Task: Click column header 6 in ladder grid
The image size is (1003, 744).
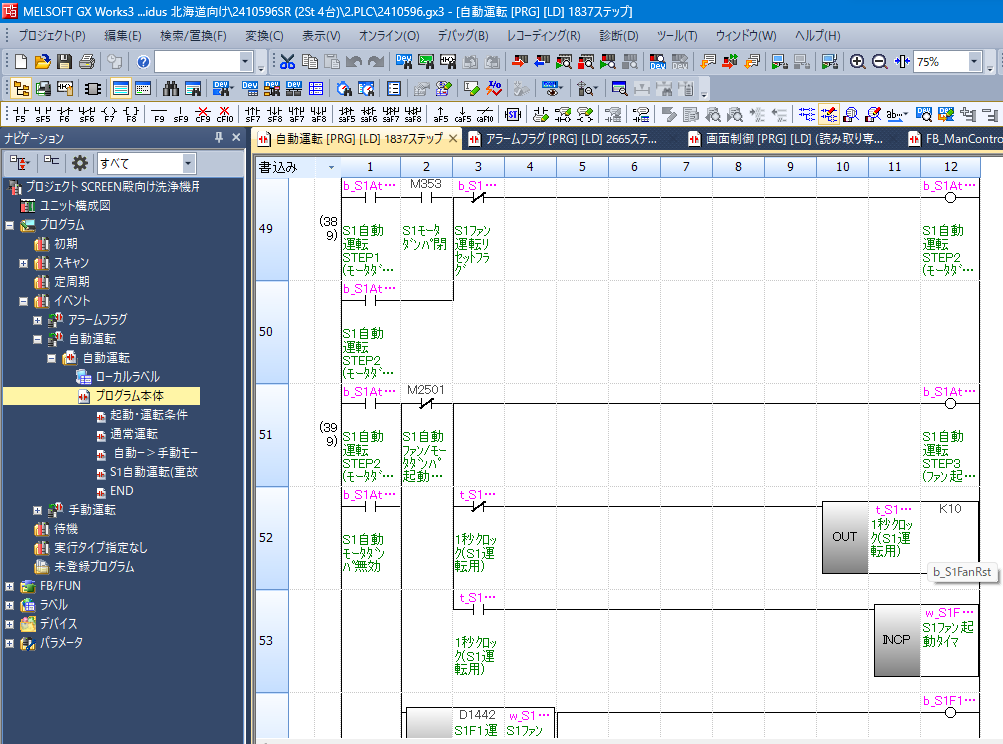Action: point(634,167)
